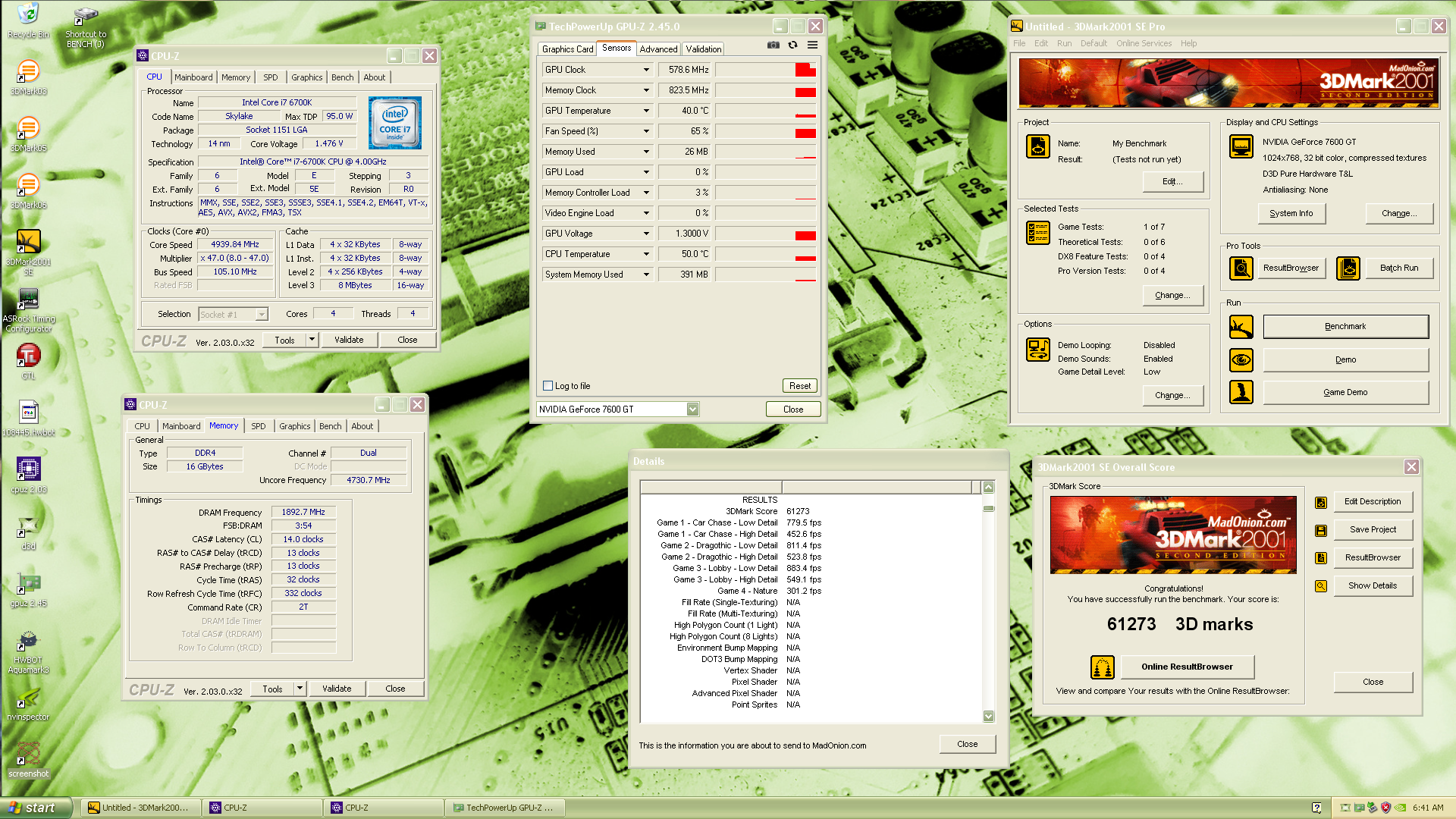Open the GPU-Z hamburger menu icon
1456x819 pixels.
tap(812, 45)
